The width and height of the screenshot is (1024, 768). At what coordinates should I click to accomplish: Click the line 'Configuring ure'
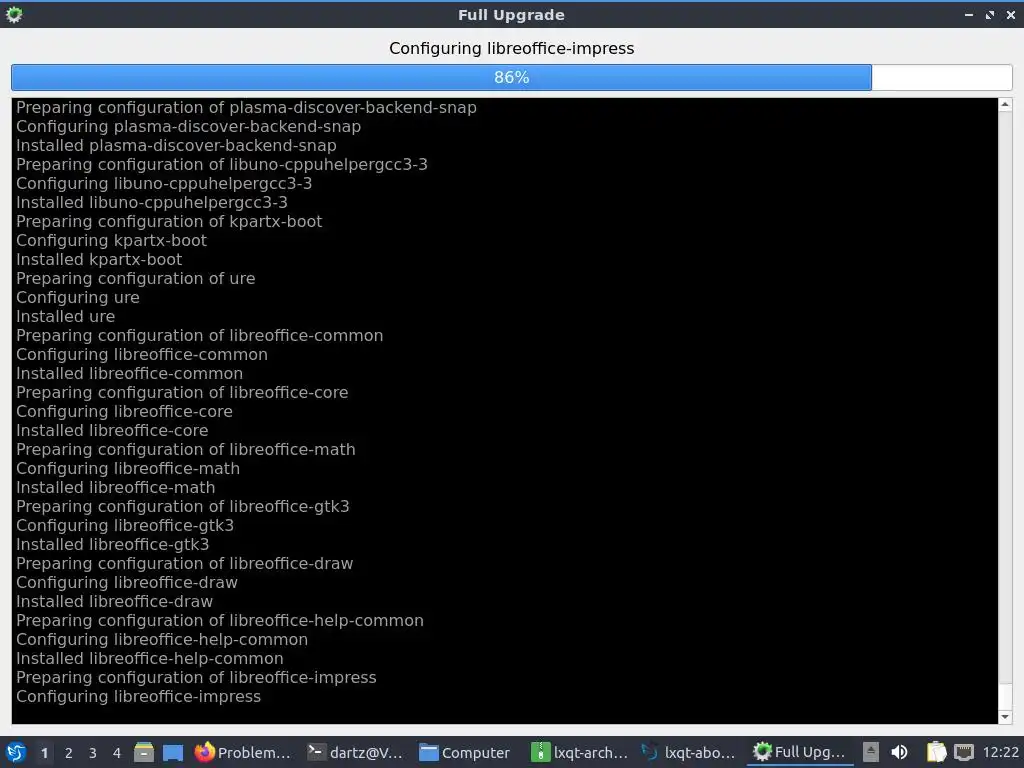tap(78, 297)
